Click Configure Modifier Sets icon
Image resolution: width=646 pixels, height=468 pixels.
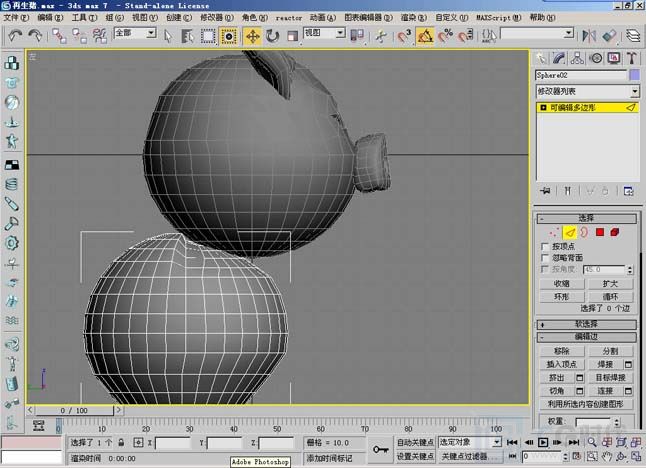point(628,191)
